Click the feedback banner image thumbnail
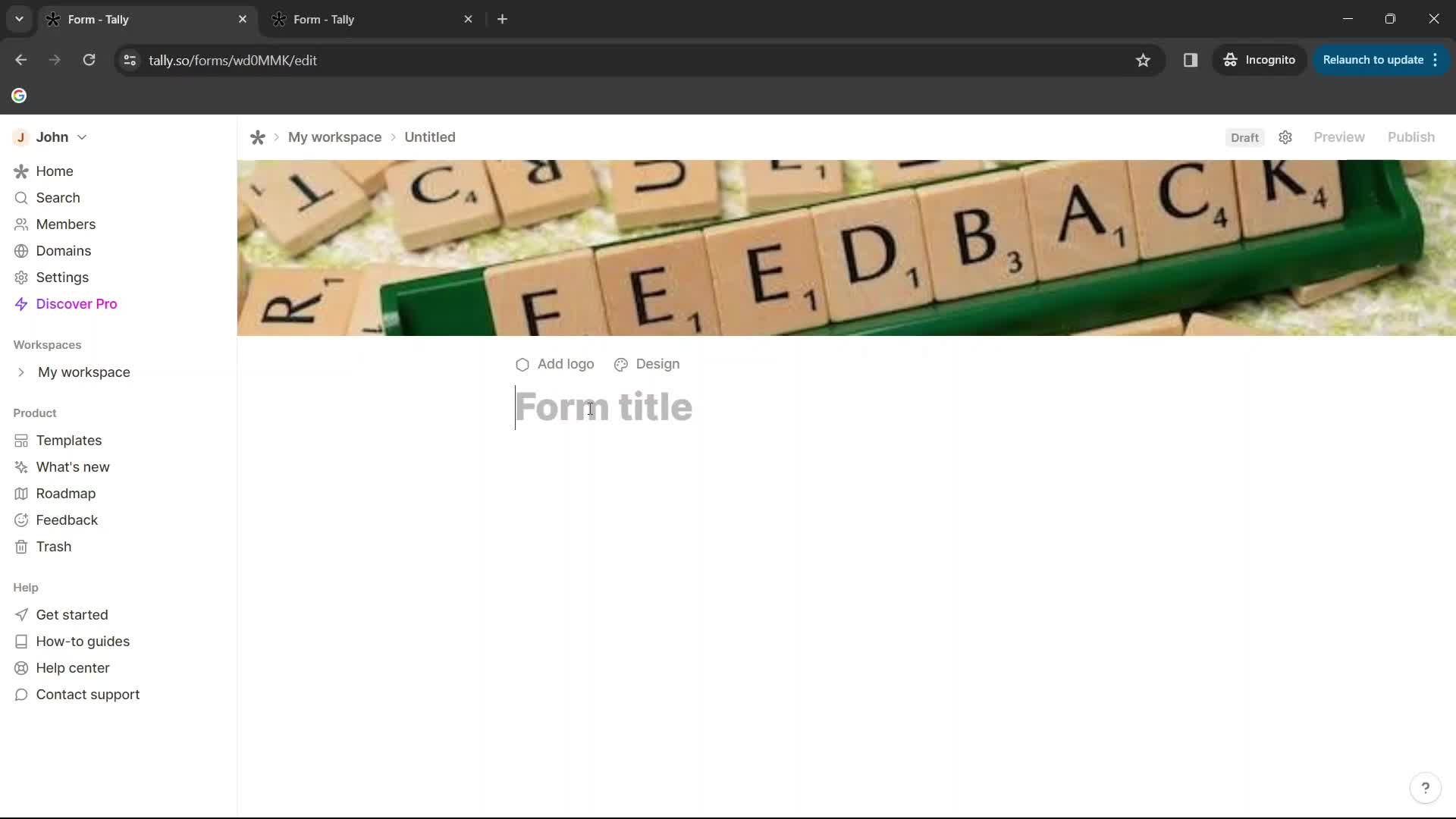This screenshot has width=1456, height=819. [847, 247]
